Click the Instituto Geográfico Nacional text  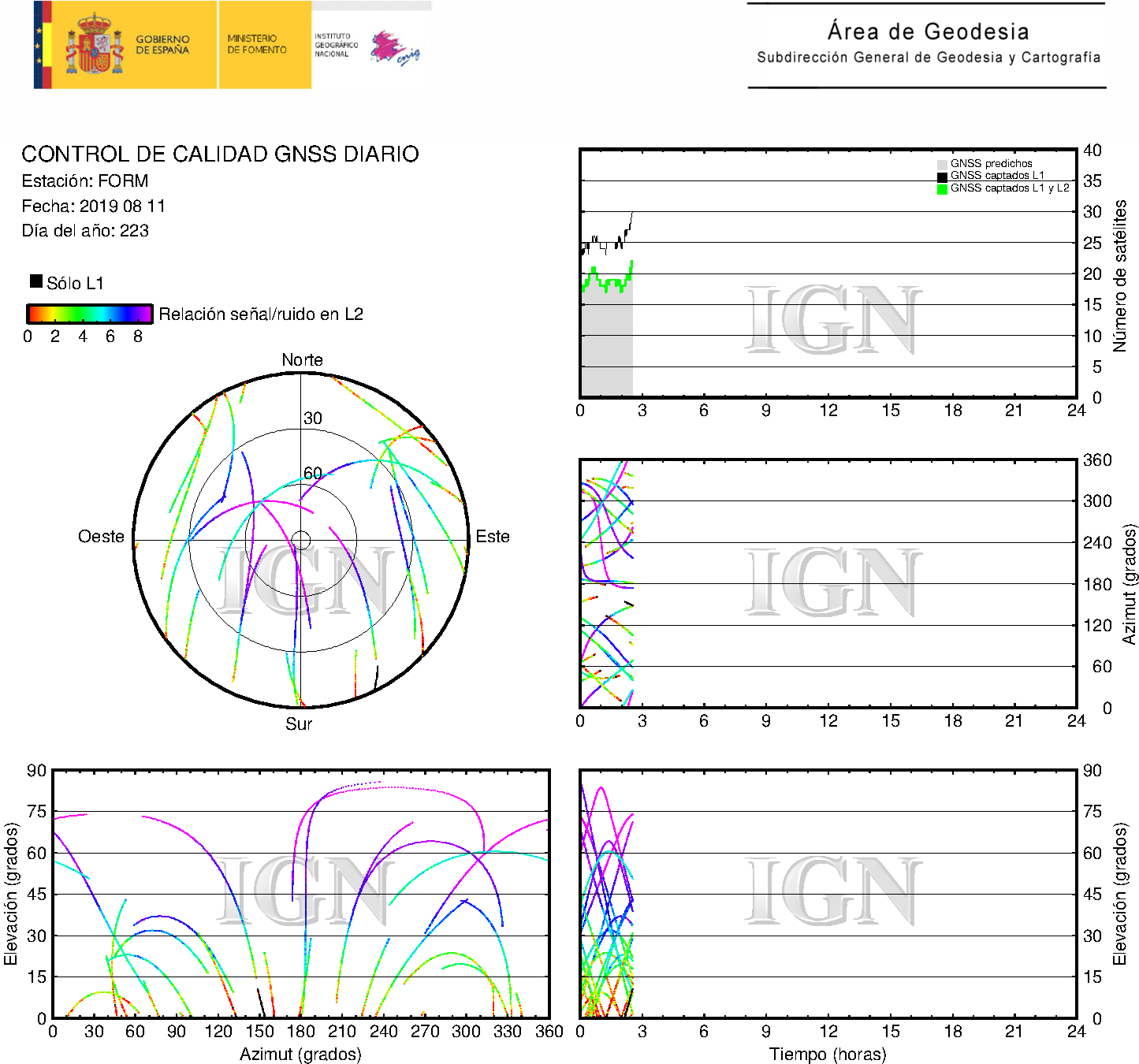point(336,45)
